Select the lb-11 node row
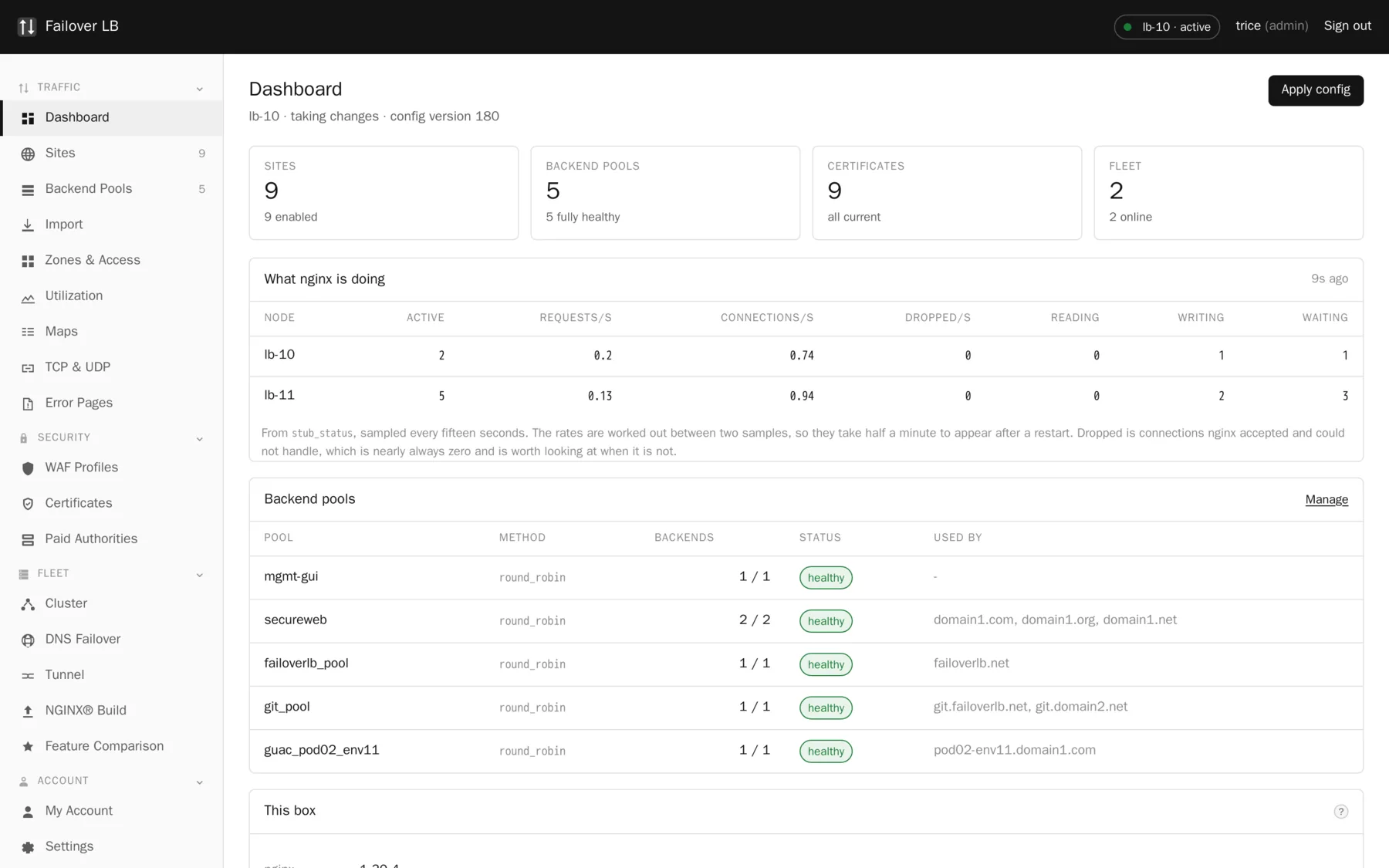This screenshot has height=868, width=1389. coord(806,397)
